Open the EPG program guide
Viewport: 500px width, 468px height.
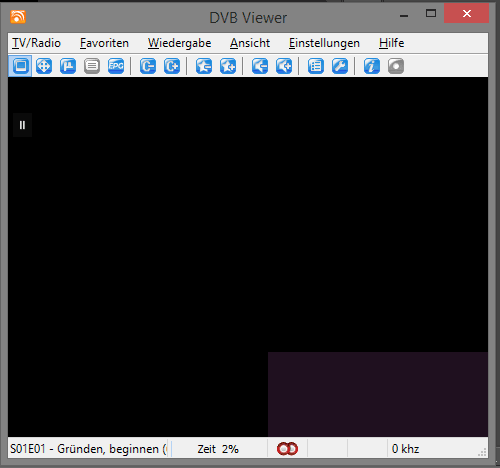[116, 66]
